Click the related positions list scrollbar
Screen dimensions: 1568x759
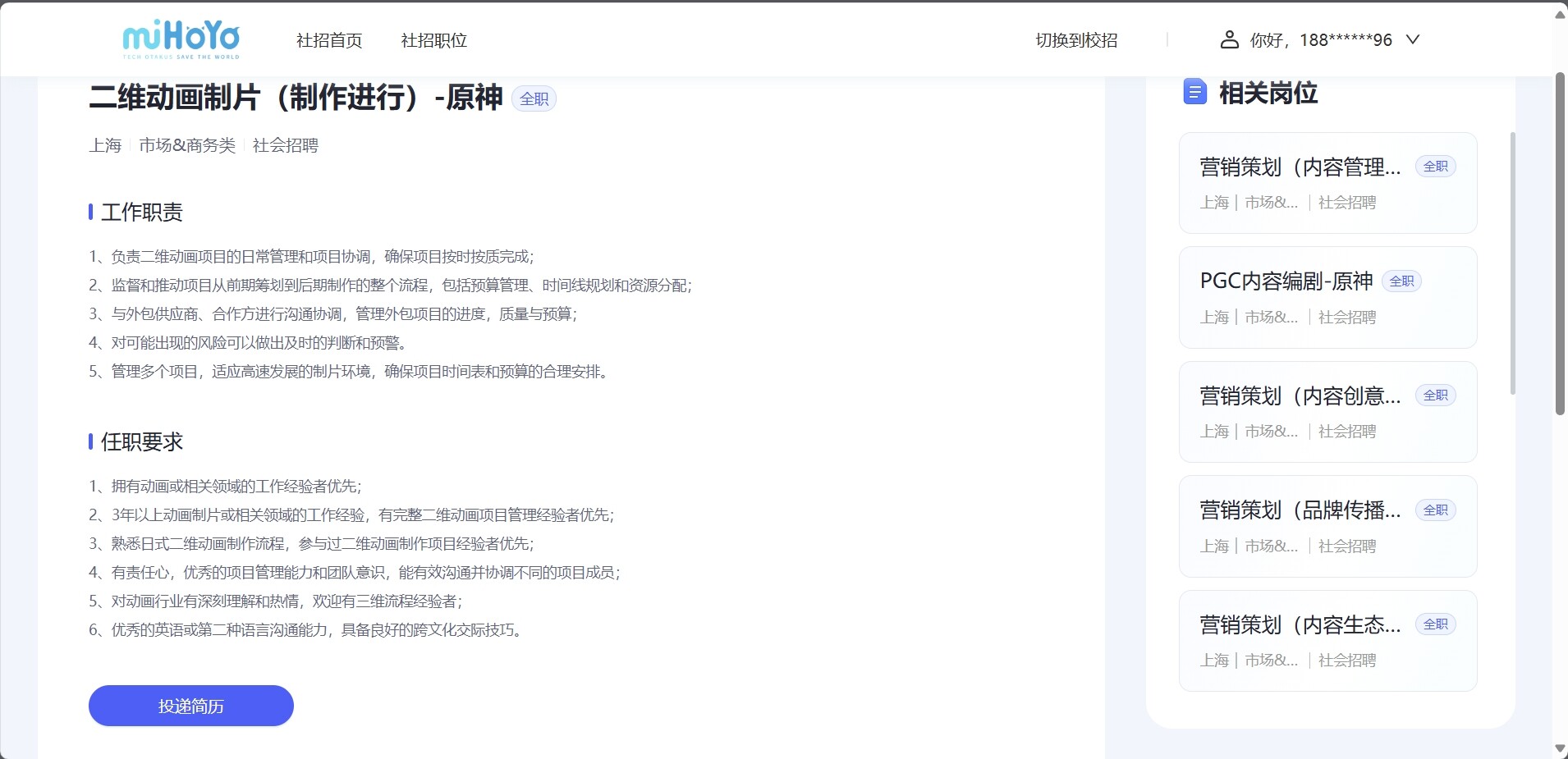pyautogui.click(x=1513, y=263)
